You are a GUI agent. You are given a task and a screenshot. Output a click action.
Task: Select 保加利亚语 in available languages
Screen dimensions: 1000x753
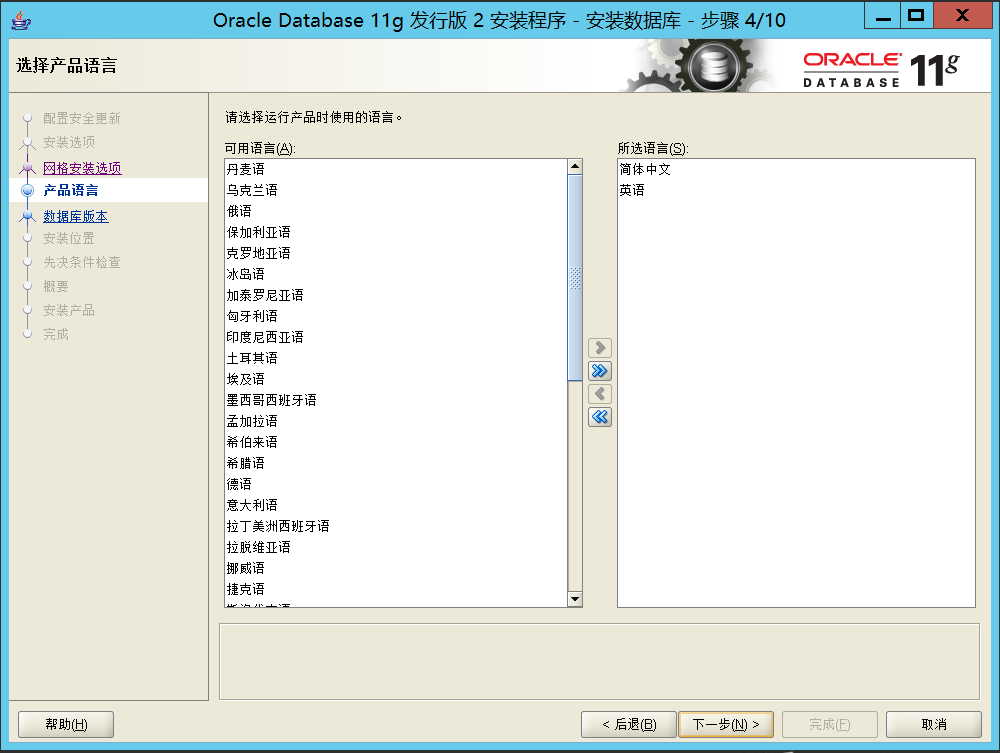[x=395, y=232]
